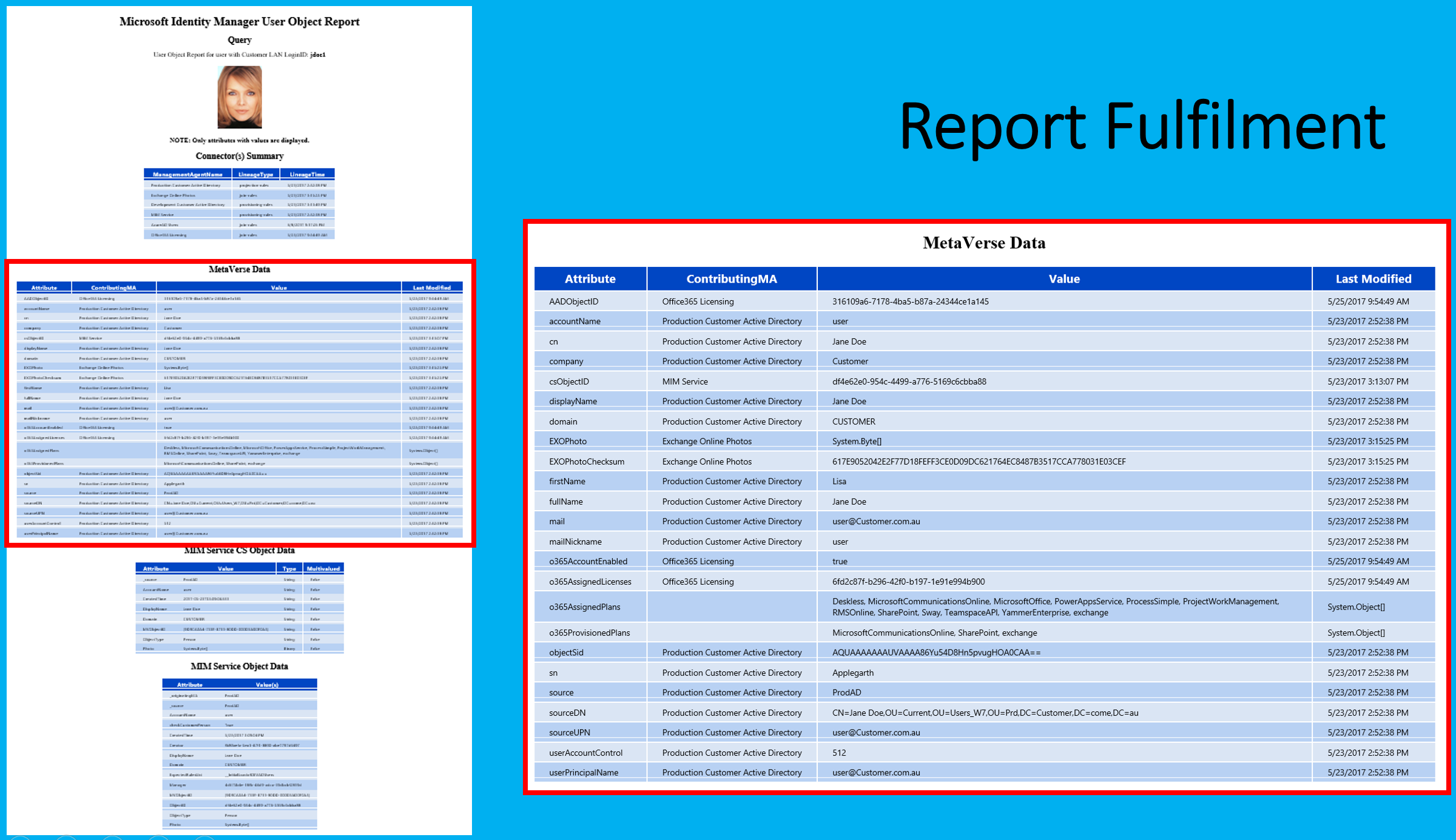Select the AADObjectID attribute cell

tap(573, 301)
